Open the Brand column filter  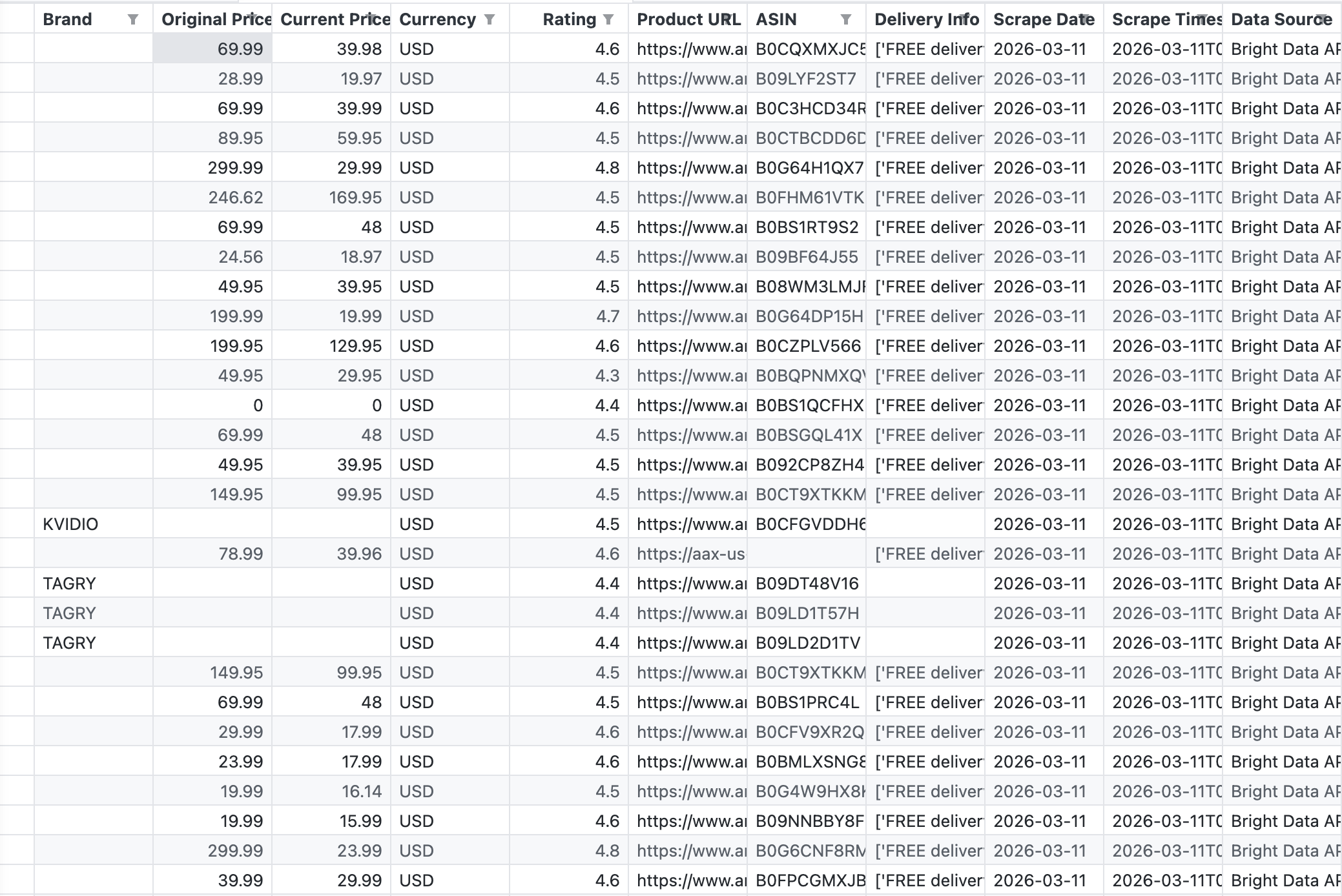point(132,19)
